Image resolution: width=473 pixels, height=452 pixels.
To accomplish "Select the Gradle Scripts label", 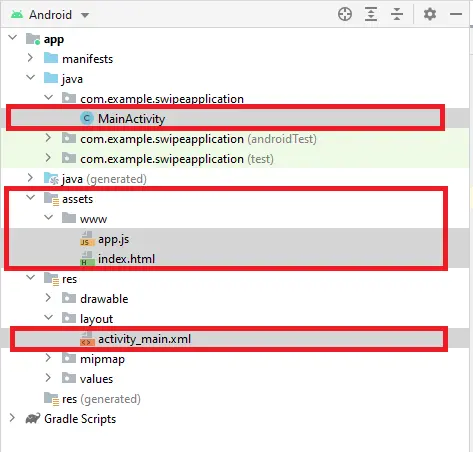I will 80,419.
